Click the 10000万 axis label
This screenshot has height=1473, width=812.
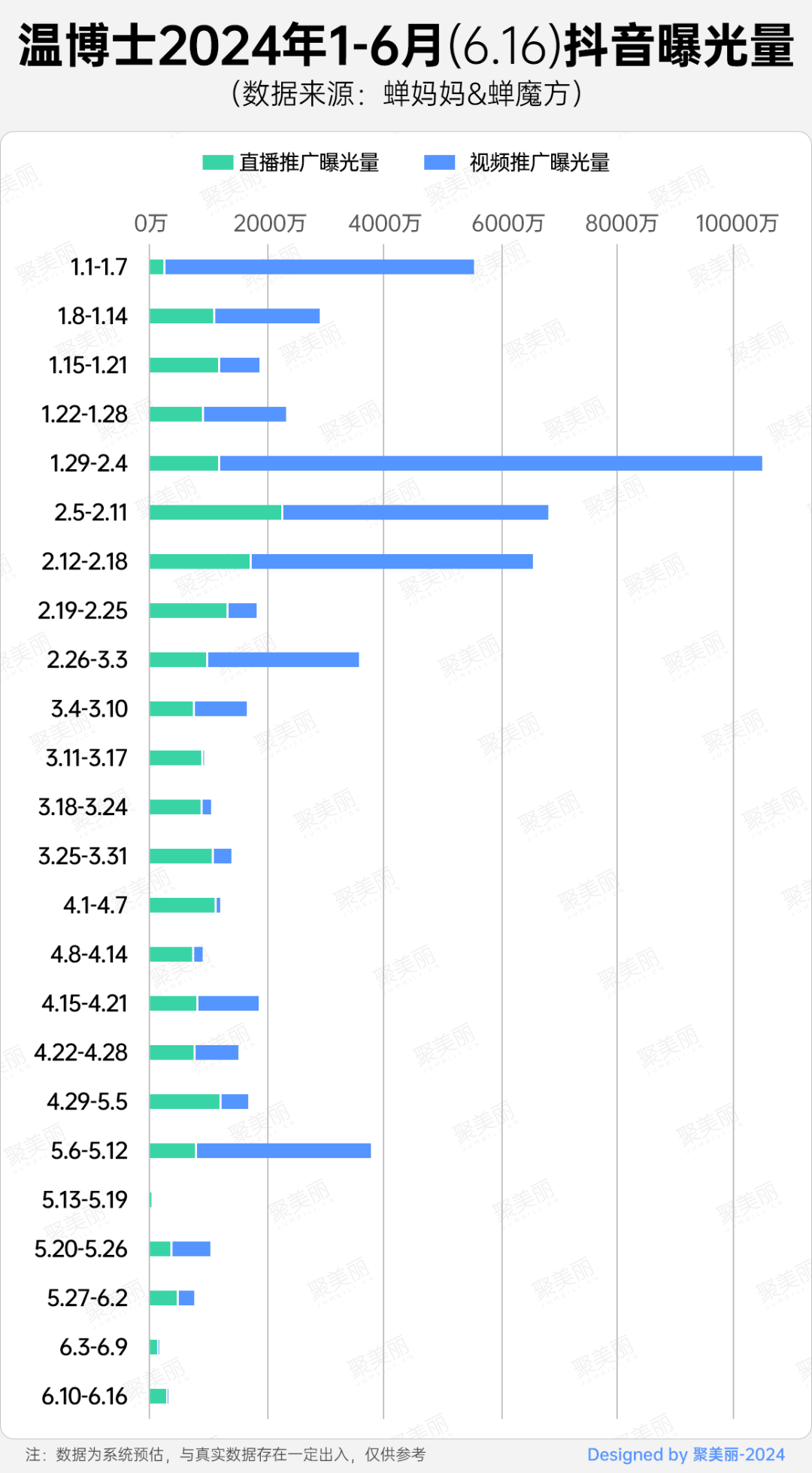[736, 223]
